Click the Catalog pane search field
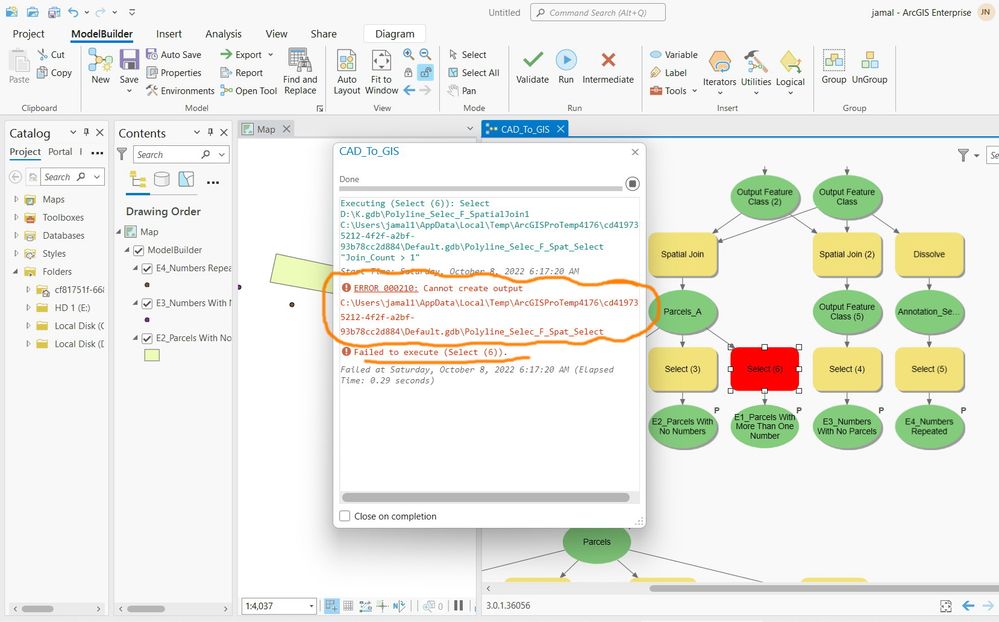 tap(73, 177)
